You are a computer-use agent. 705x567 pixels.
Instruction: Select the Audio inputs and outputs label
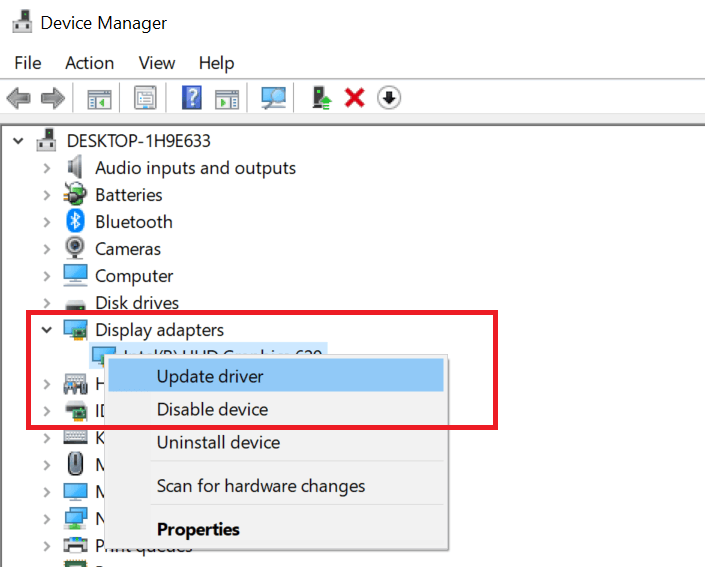click(196, 168)
